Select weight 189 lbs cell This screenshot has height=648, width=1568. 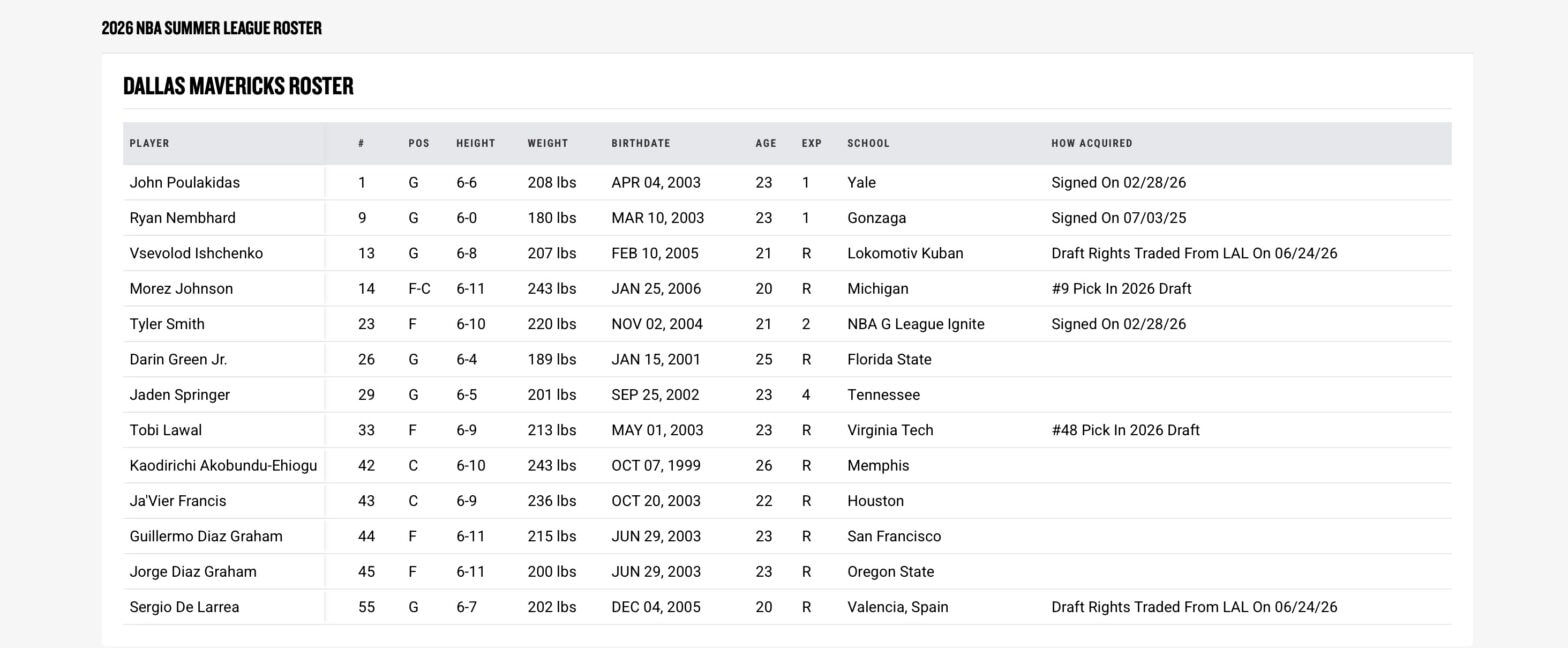552,360
